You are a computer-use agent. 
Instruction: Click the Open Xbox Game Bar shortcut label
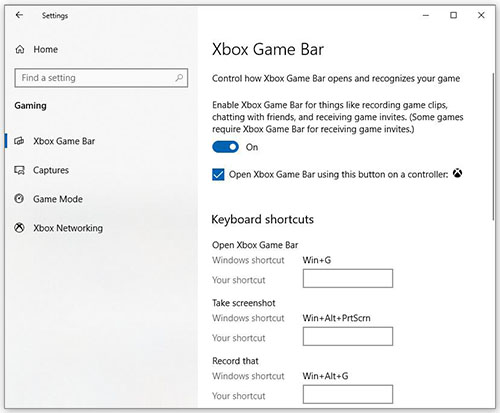point(255,245)
